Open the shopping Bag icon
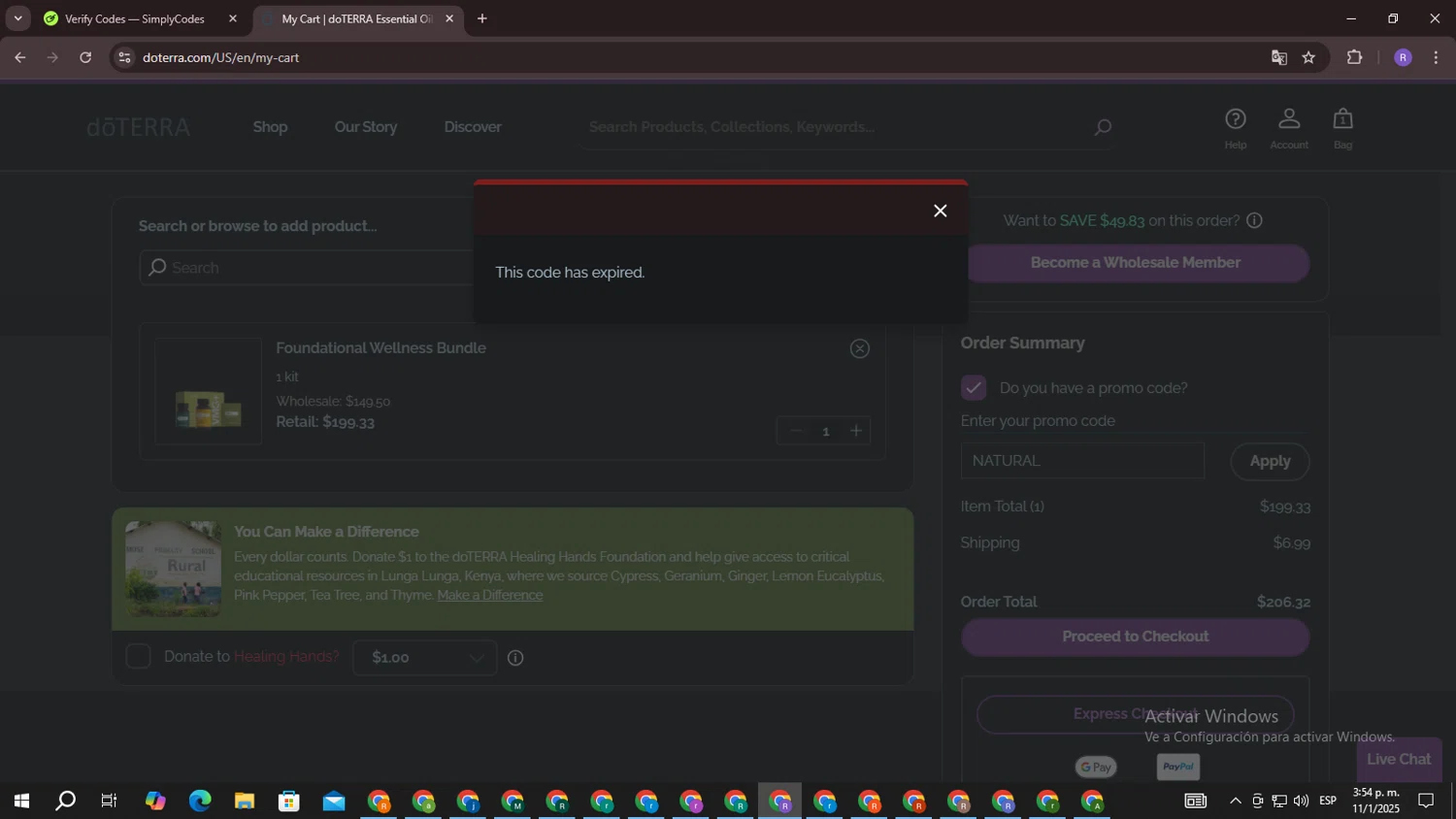1456x819 pixels. [1342, 128]
